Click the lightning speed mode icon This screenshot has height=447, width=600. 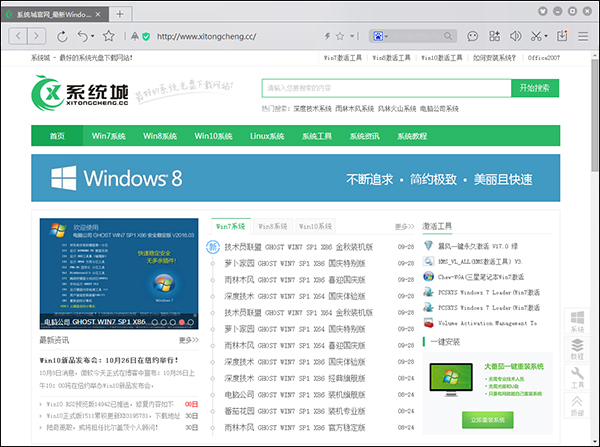click(327, 36)
